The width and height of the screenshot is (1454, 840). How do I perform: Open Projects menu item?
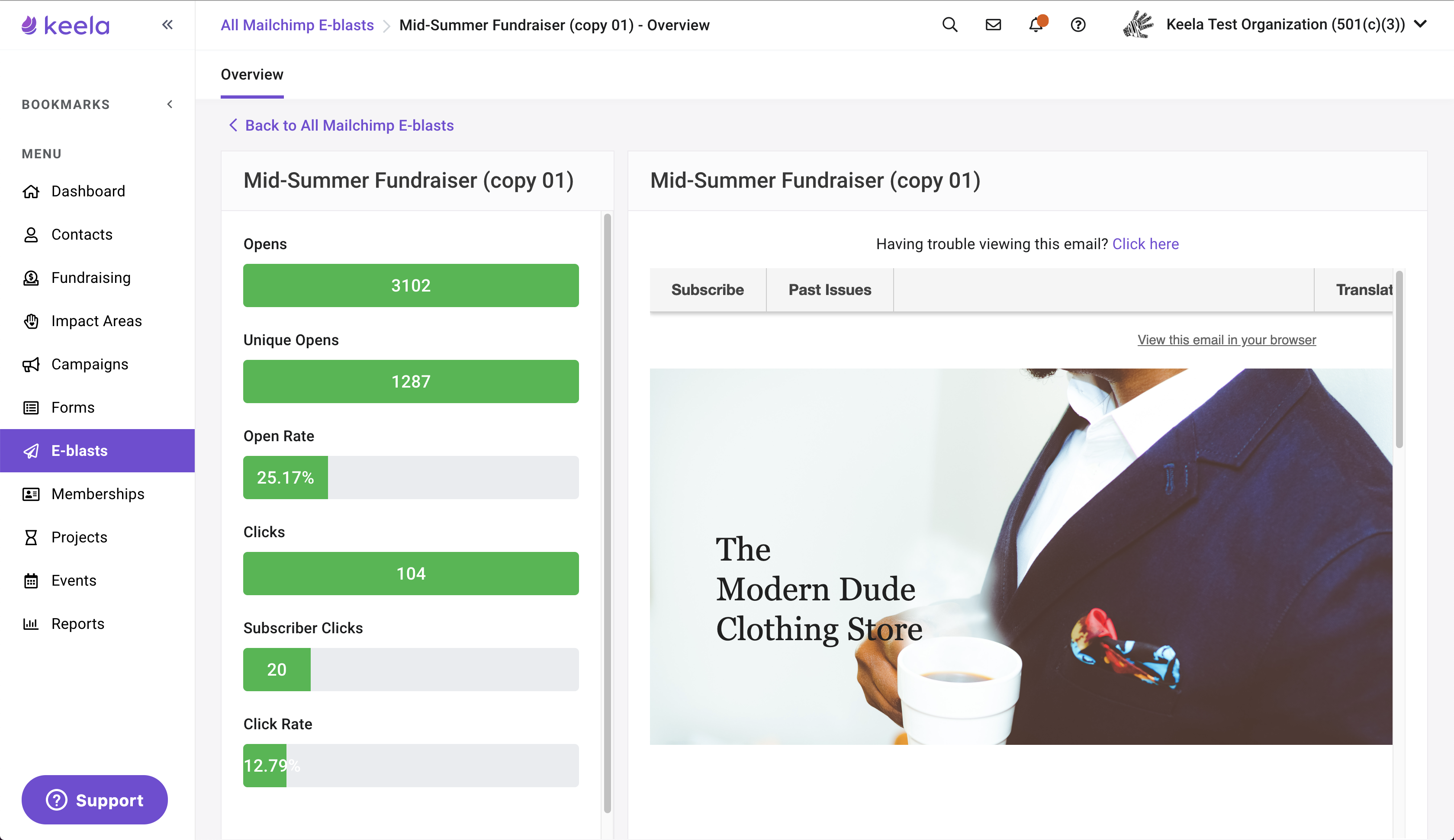[x=97, y=538]
